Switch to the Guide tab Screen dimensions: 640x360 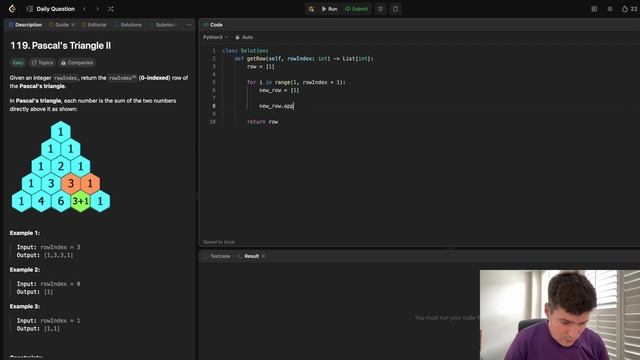[x=59, y=25]
